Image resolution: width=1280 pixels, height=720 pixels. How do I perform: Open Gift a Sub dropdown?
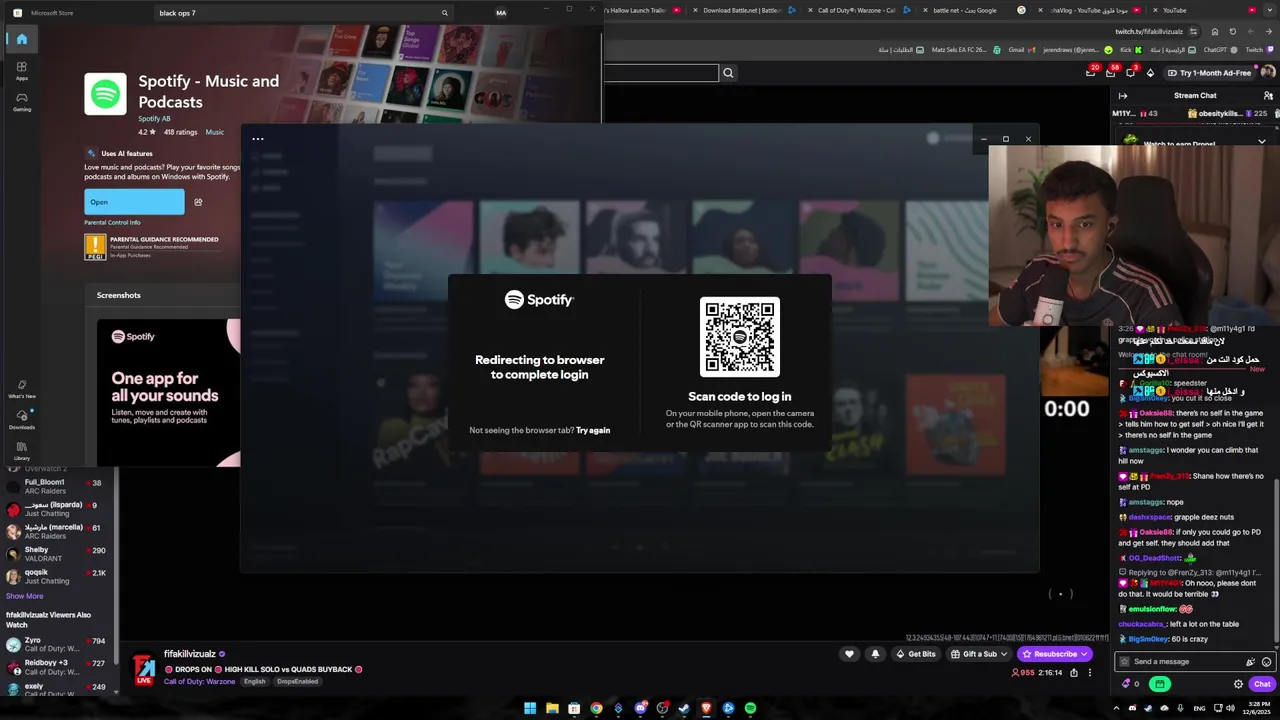click(x=978, y=654)
